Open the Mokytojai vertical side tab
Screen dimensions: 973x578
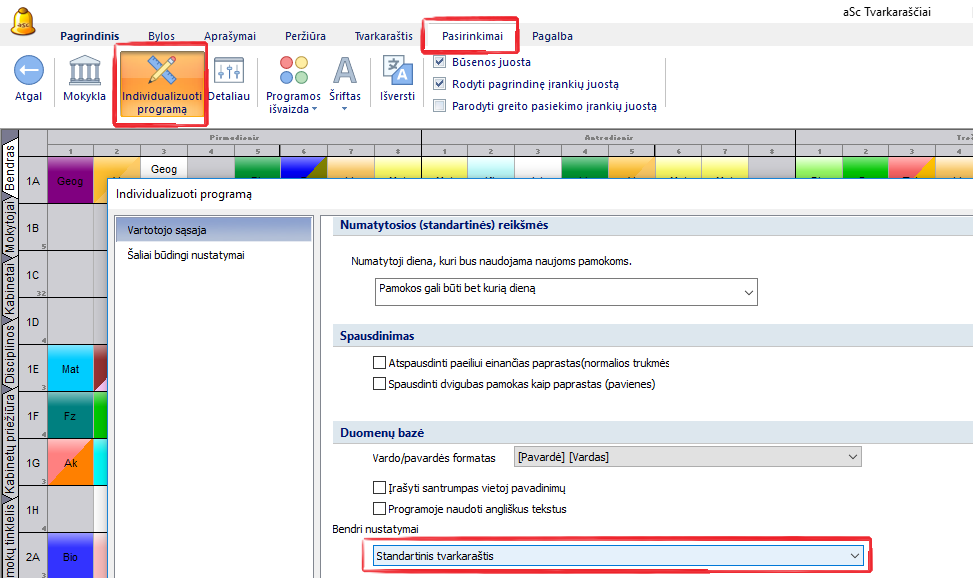pyautogui.click(x=9, y=229)
